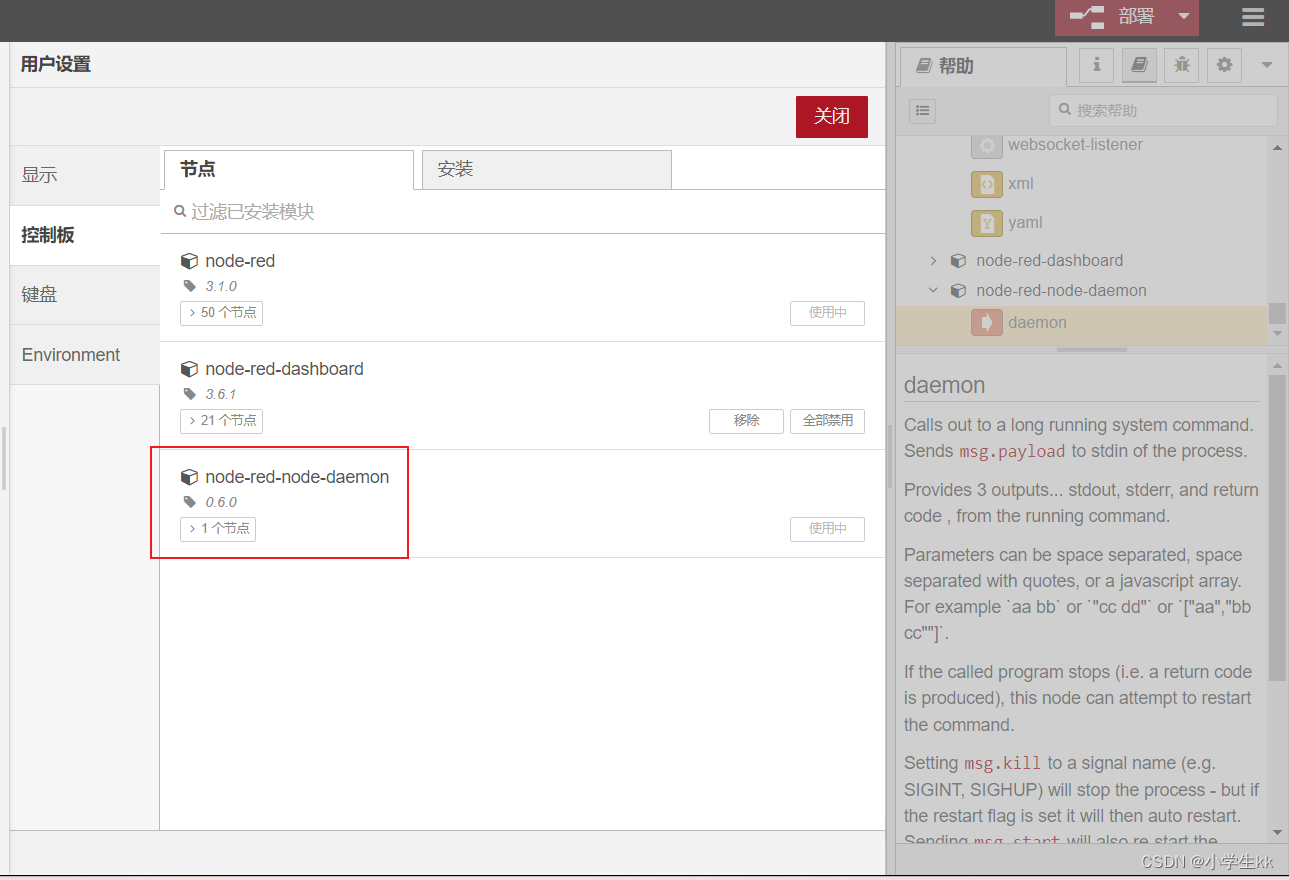Click msg.payload code text in help

(1012, 452)
